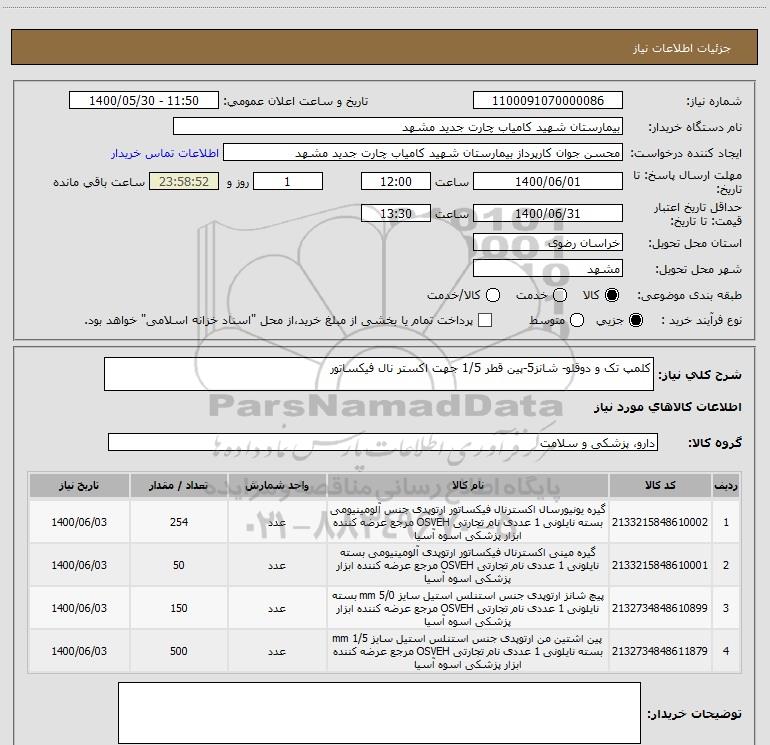Select the متوسط purchase type radio

coord(577,320)
